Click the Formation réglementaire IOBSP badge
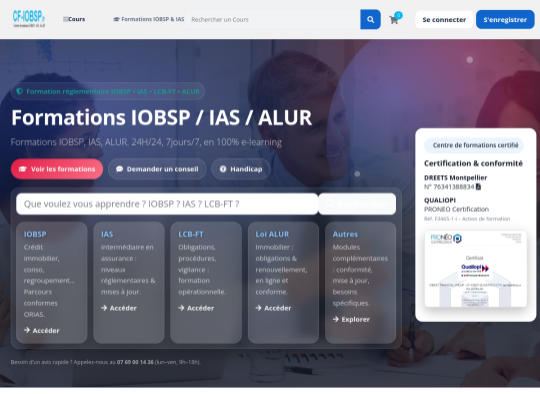This screenshot has width=540, height=394. (108, 91)
